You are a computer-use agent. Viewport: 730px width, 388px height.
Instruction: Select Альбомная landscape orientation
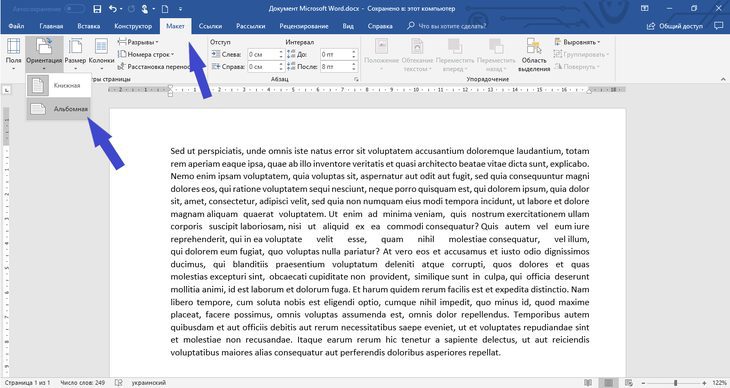58,109
